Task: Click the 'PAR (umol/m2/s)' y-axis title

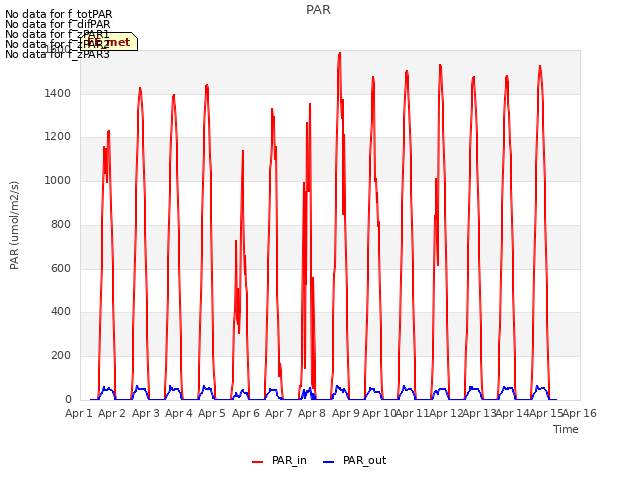Action: 14,225
